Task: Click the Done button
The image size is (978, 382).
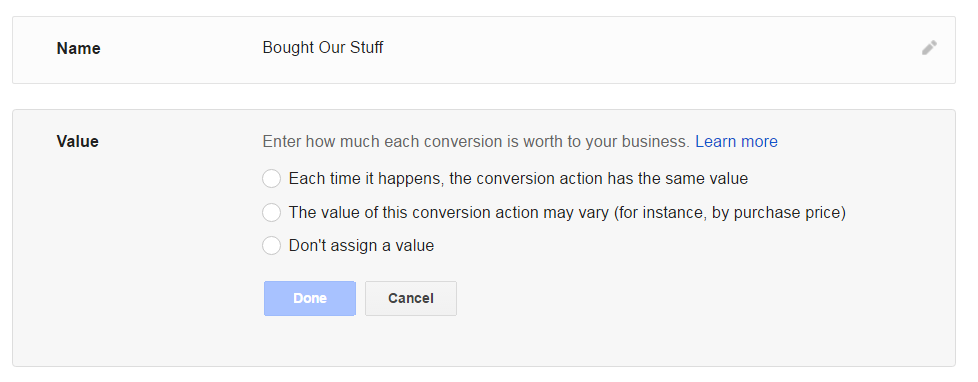Action: point(310,298)
